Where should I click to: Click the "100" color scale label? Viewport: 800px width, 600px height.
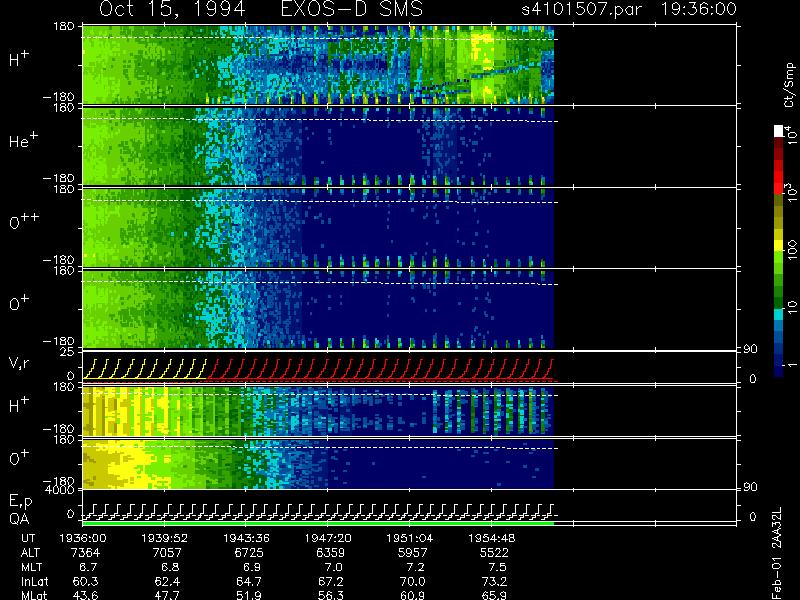(791, 250)
